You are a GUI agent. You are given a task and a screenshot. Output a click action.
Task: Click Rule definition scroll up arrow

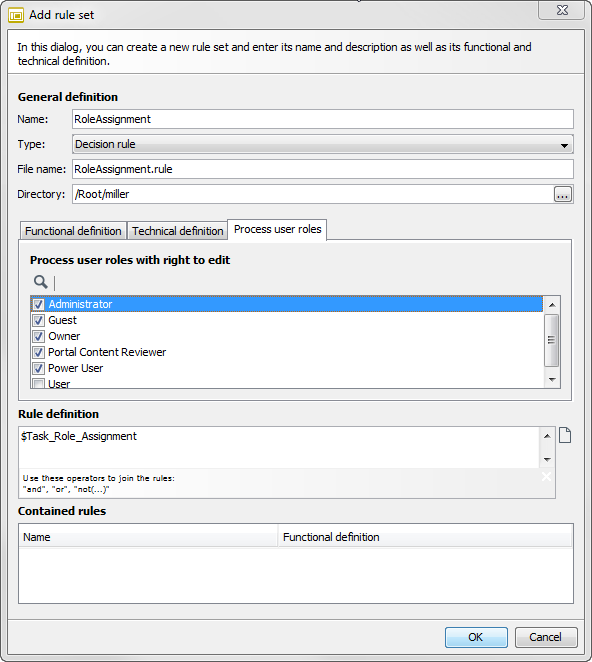(547, 436)
